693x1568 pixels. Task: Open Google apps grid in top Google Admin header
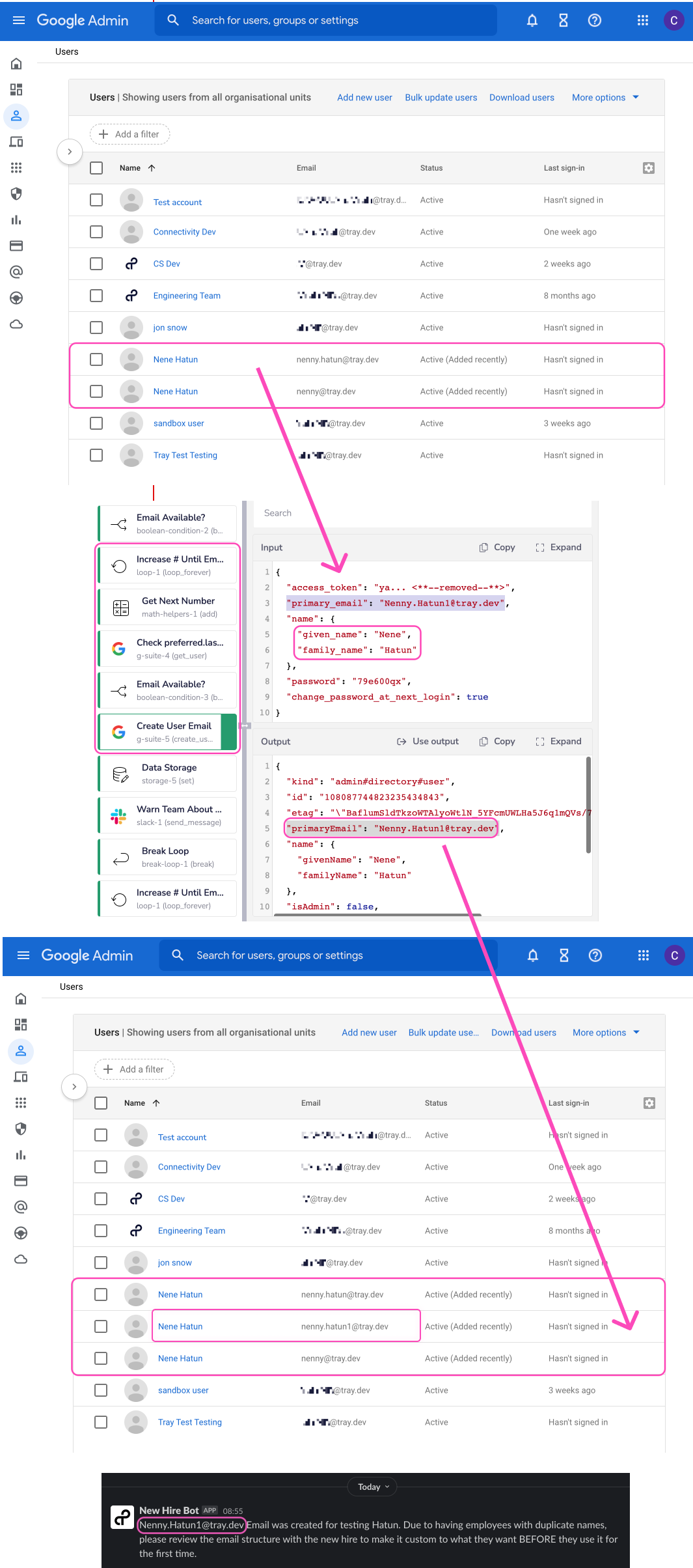pyautogui.click(x=643, y=20)
